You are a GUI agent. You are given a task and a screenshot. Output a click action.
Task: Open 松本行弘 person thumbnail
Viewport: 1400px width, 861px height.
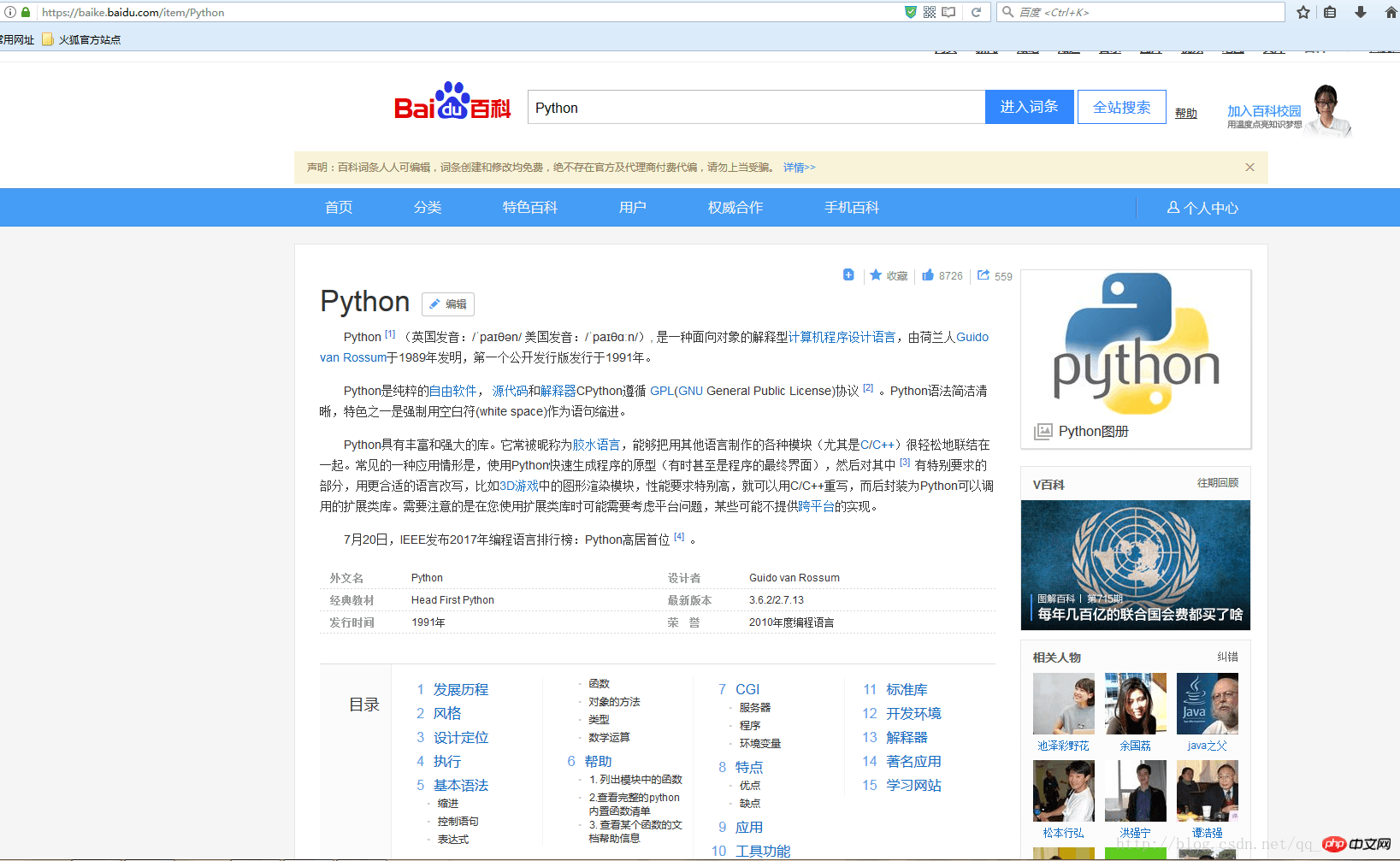tap(1064, 791)
